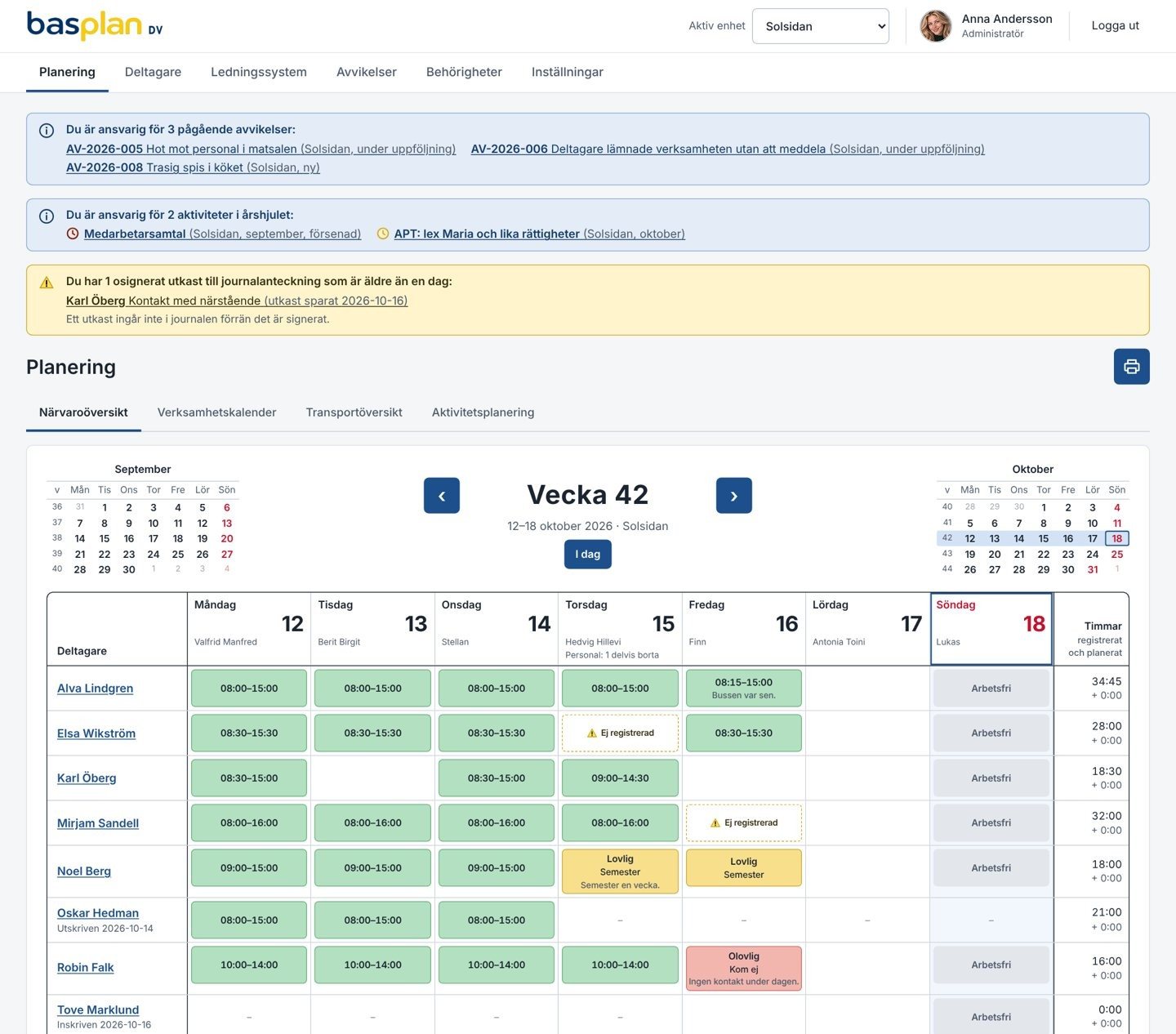Click the Logga ut link

click(1116, 25)
